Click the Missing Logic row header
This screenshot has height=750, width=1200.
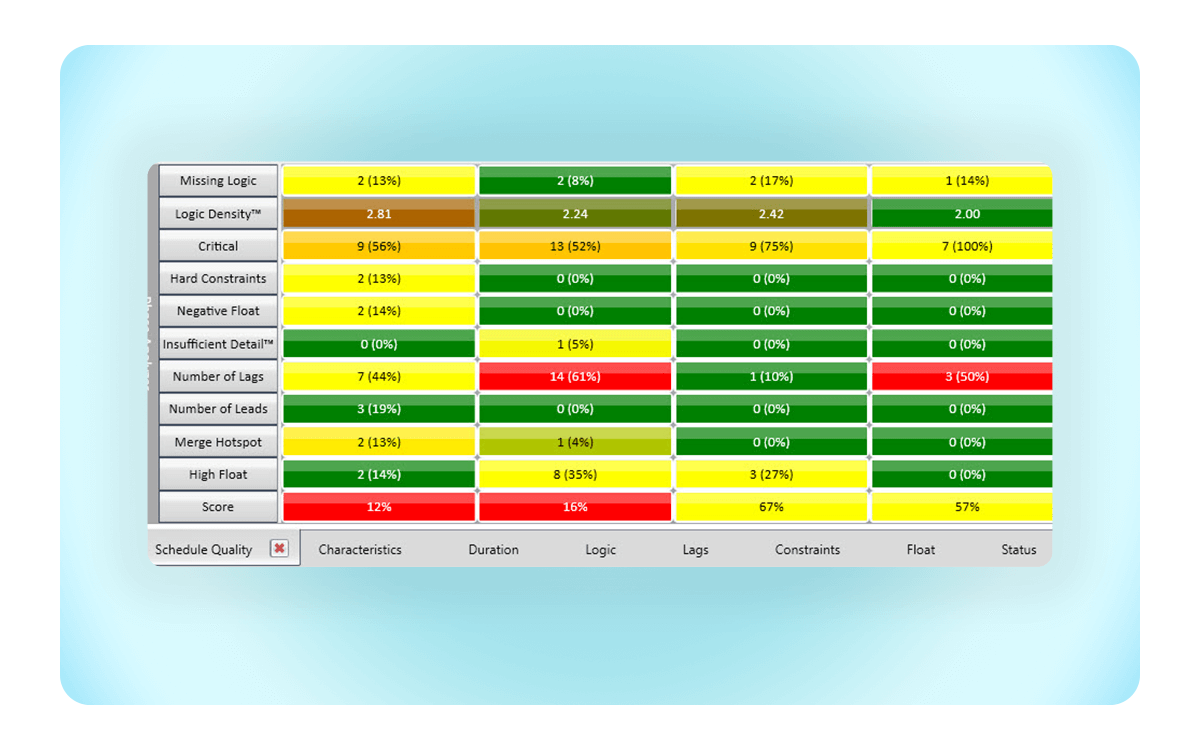218,181
